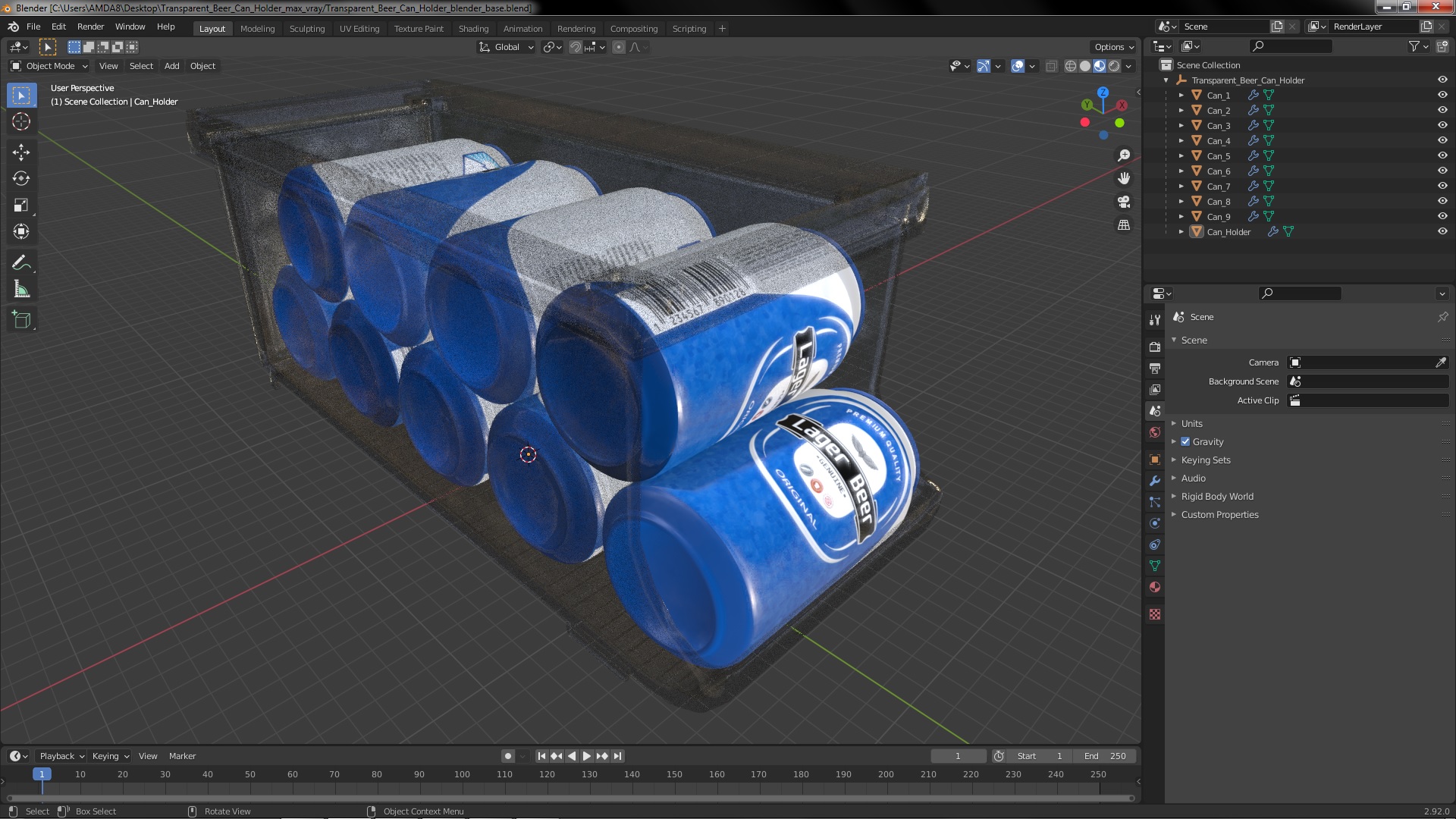Hide Can_8 in the outliner
Viewport: 1456px width, 819px height.
point(1442,202)
